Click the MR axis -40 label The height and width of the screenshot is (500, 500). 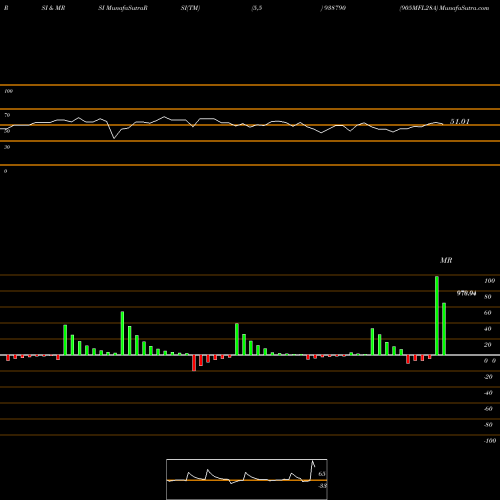point(488,393)
